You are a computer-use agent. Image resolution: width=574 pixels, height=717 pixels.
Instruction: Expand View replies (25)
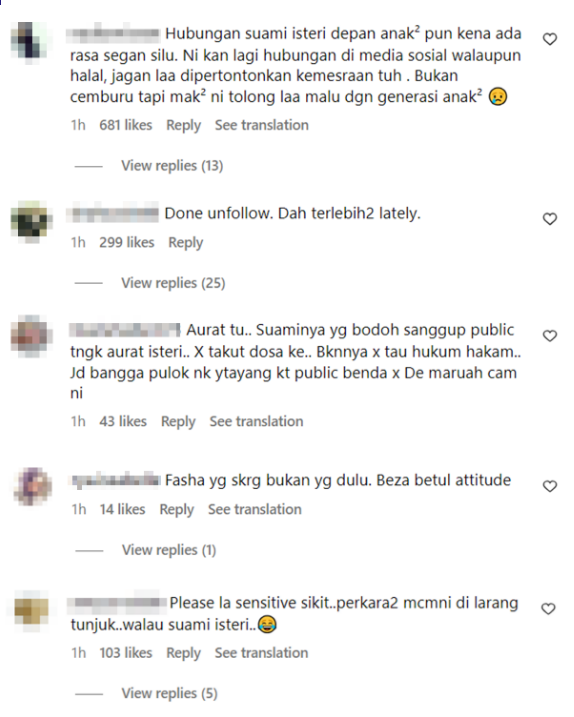tap(173, 283)
